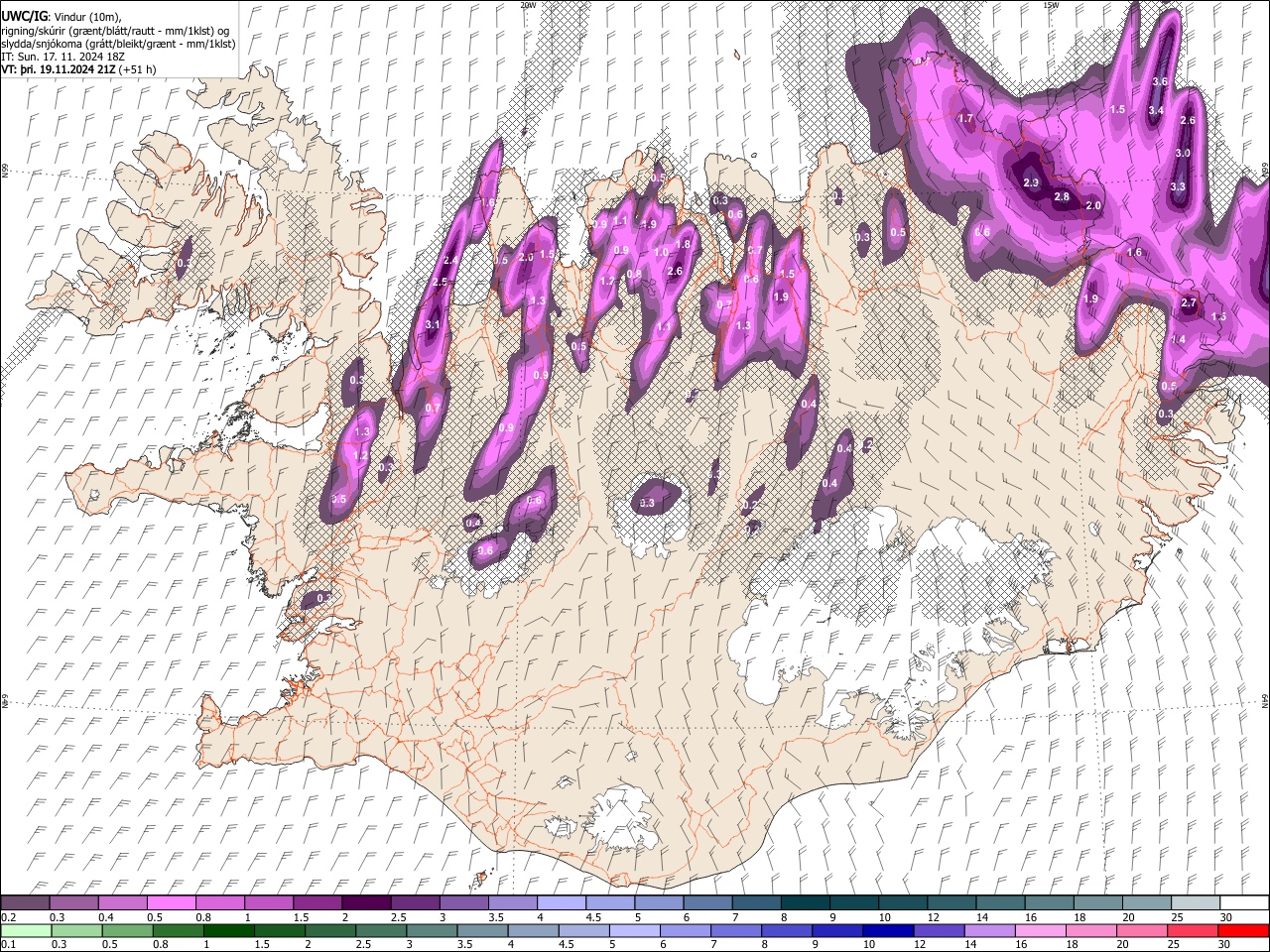
Task: Pick the 0.5 bright pink snow scale swatch
Action: coord(171,901)
